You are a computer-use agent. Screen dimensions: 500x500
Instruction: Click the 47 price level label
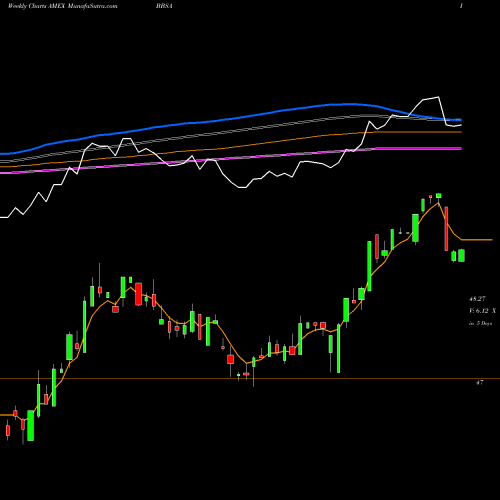coord(479,383)
